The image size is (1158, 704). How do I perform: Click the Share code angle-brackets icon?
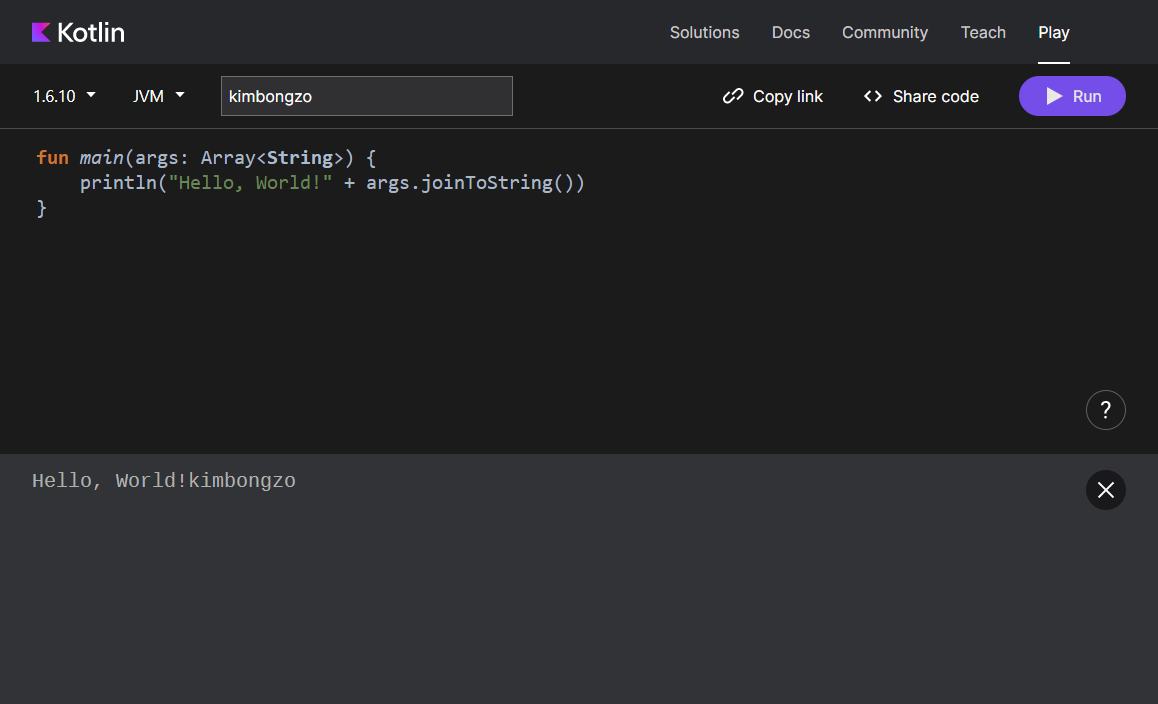pyautogui.click(x=871, y=96)
